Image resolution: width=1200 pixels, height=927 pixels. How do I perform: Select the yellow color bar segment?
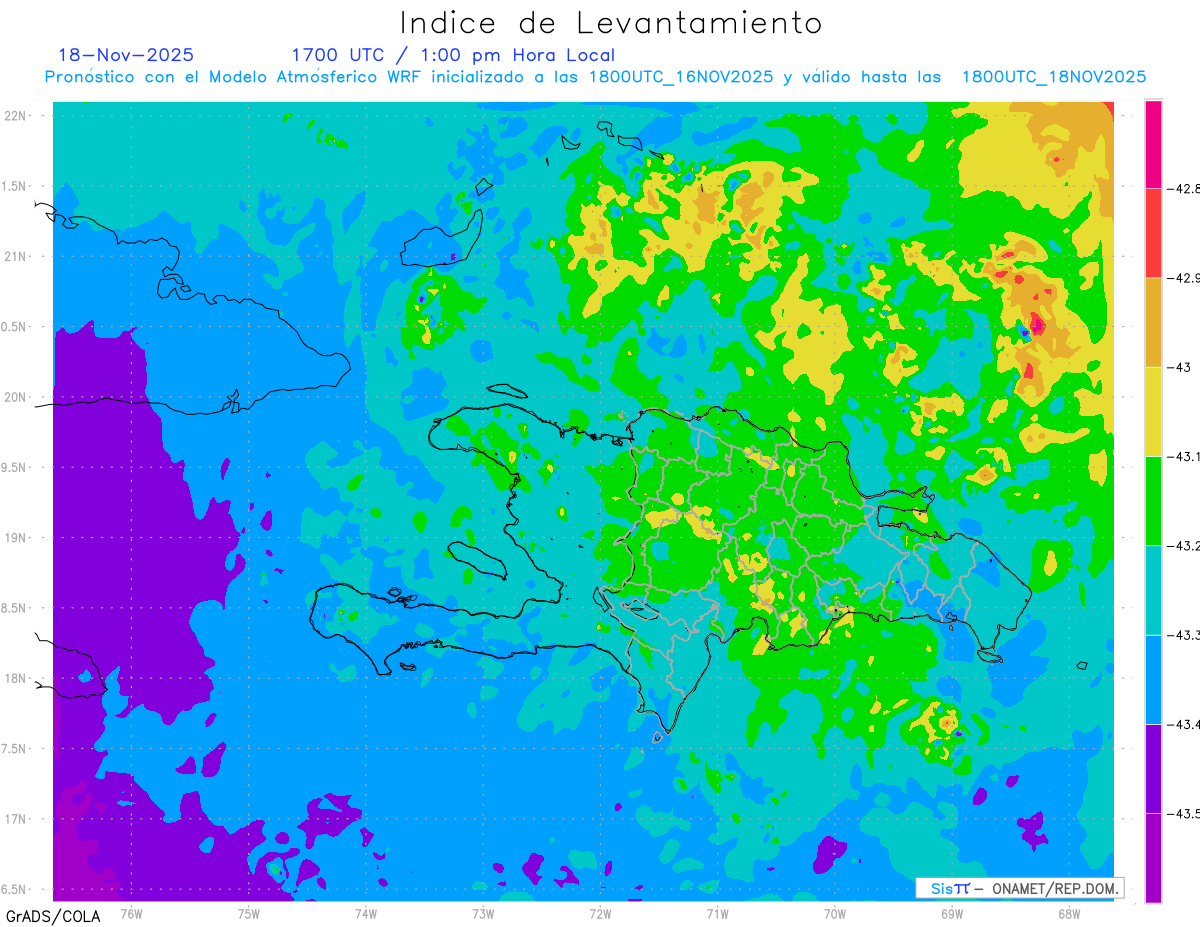1153,411
